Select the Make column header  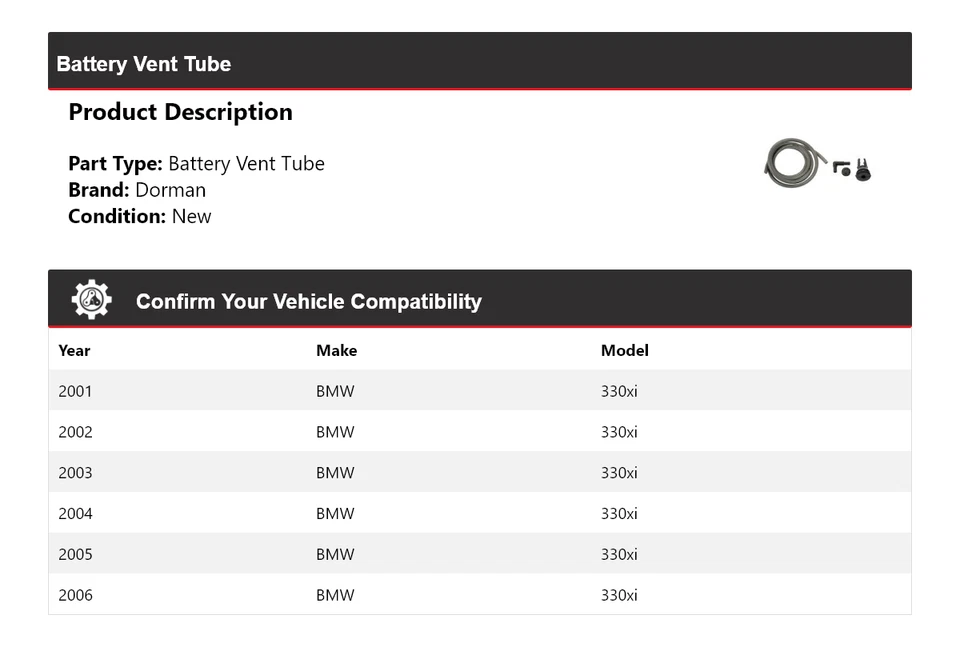coord(336,350)
